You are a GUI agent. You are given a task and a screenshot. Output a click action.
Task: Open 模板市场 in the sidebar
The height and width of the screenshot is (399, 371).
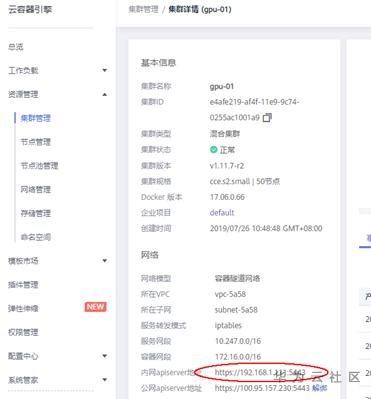click(x=23, y=261)
